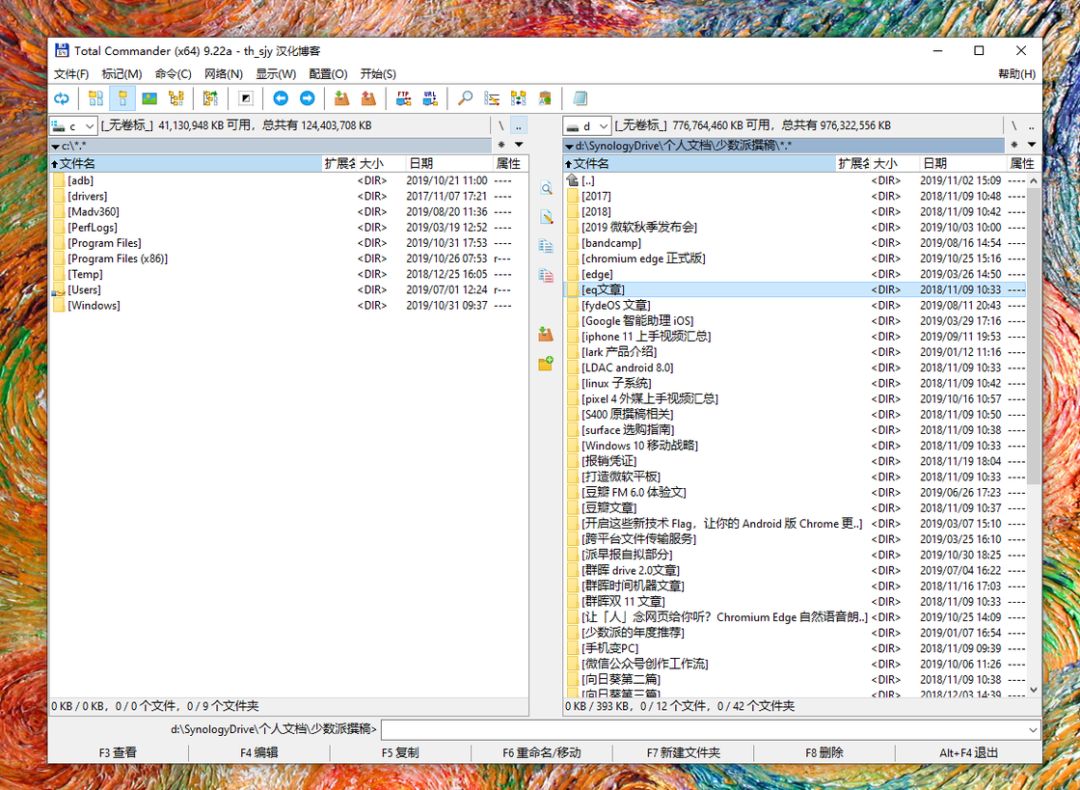Click the copy names to clipboard icon

(546, 98)
